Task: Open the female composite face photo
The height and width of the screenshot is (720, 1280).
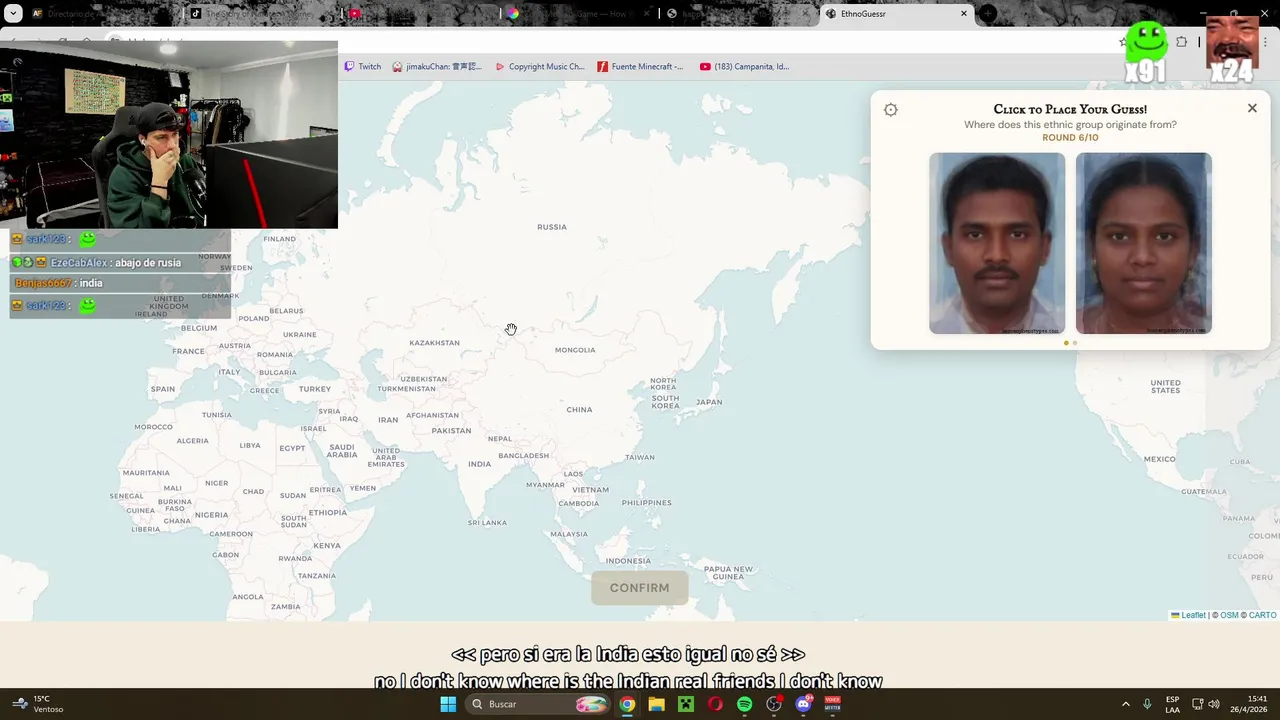Action: tap(1143, 243)
